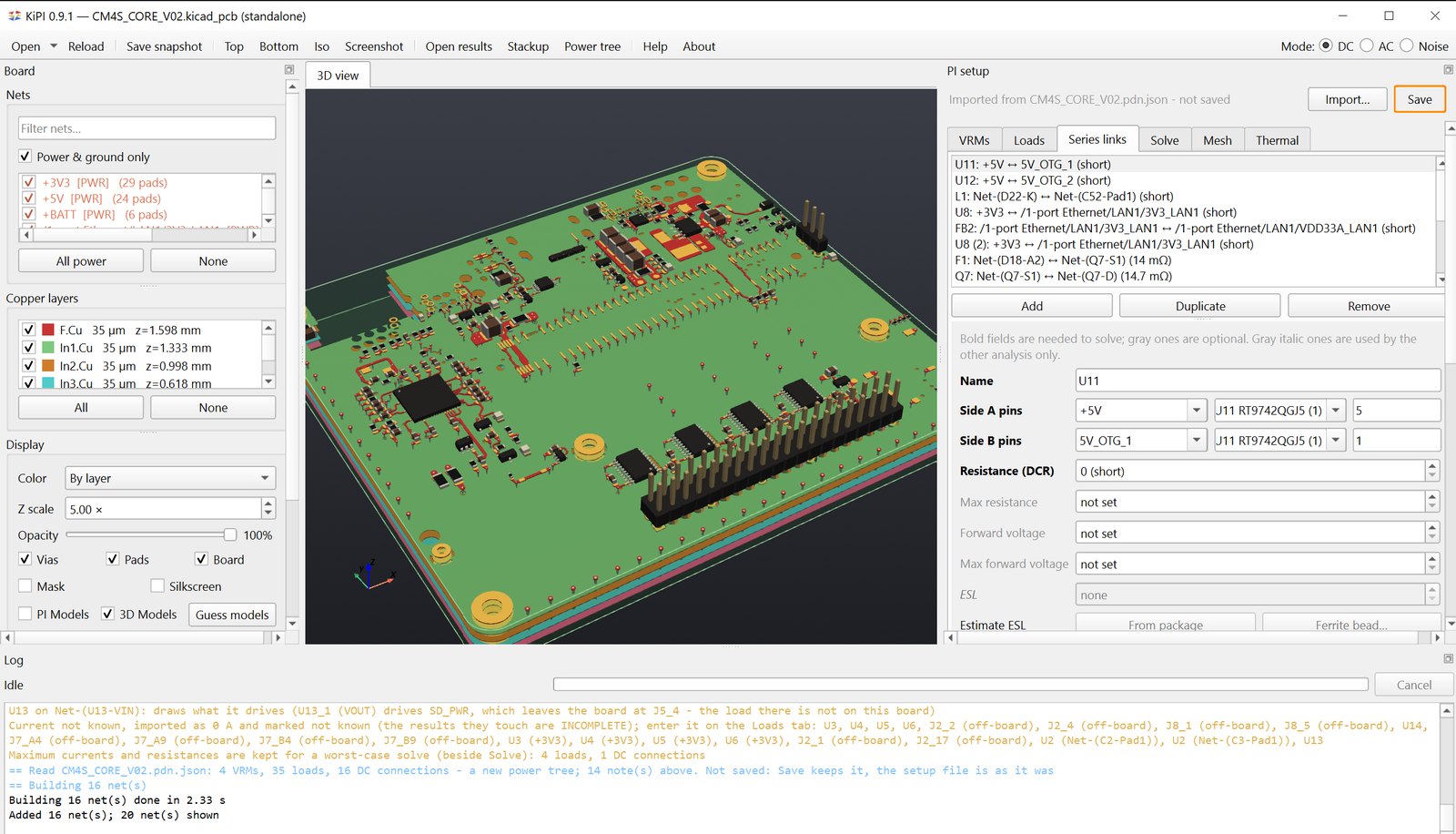Click the In1.Cu green layer color swatch
This screenshot has width=1456, height=834.
48,348
